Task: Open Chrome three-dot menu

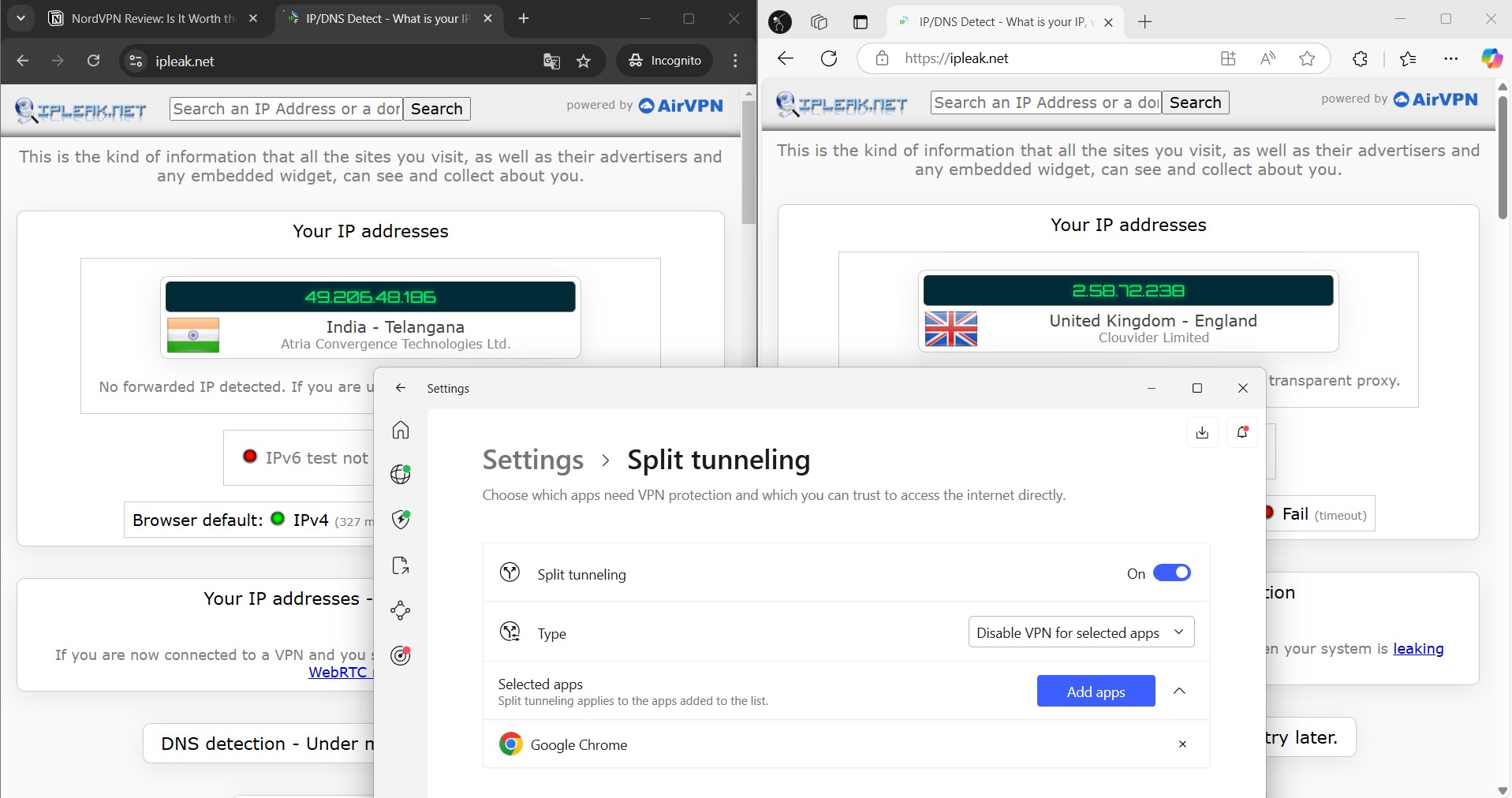Action: (x=735, y=61)
